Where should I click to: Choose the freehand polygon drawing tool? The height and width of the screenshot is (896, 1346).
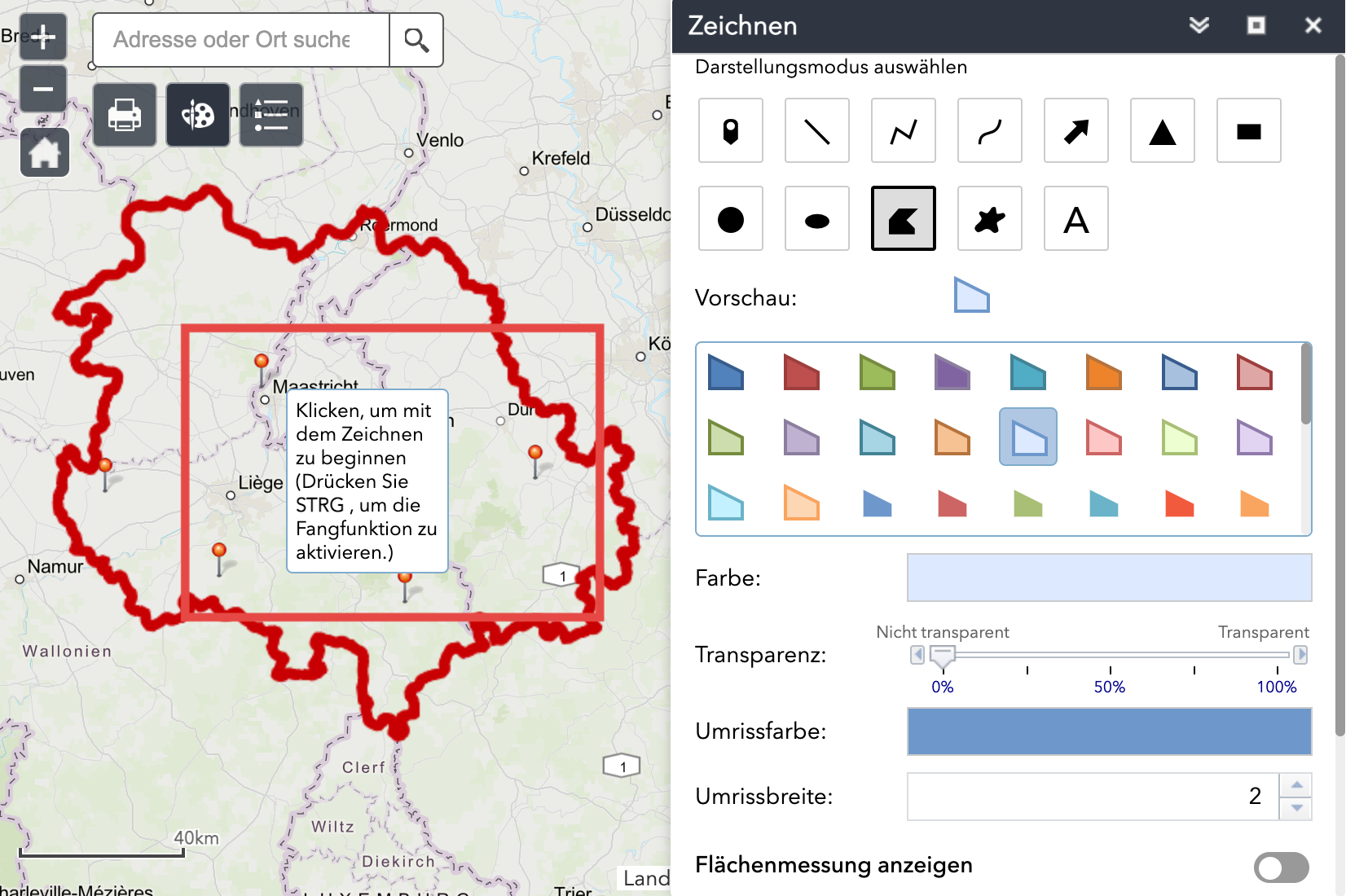tap(989, 219)
